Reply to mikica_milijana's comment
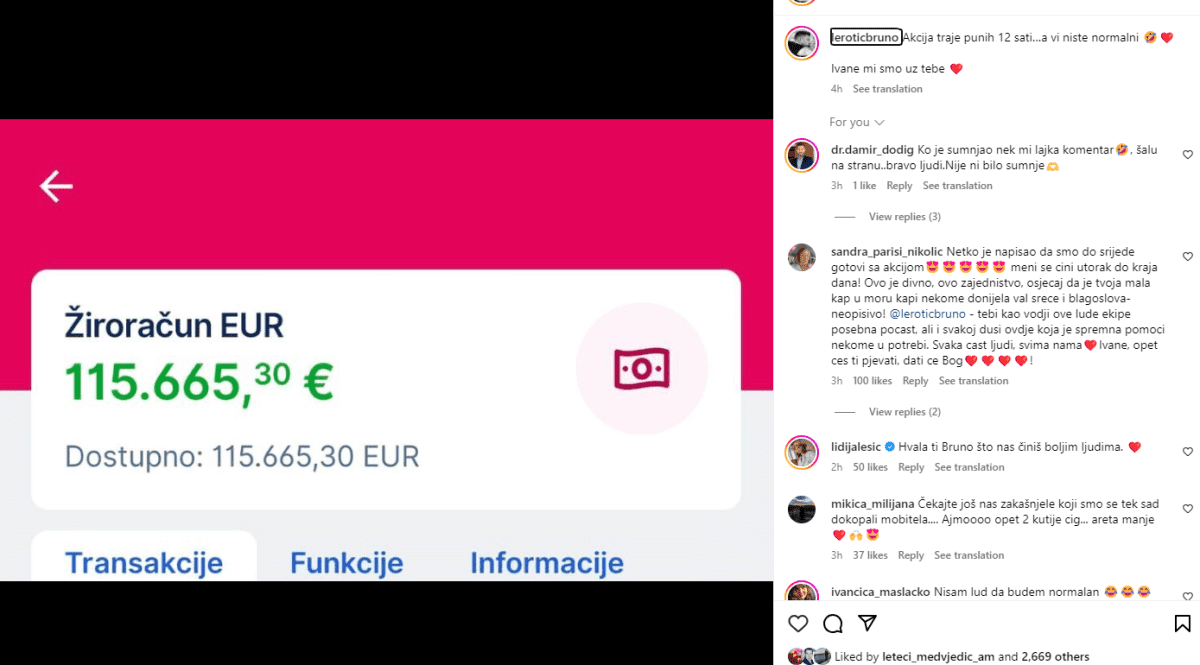Image resolution: width=1200 pixels, height=665 pixels. [911, 555]
